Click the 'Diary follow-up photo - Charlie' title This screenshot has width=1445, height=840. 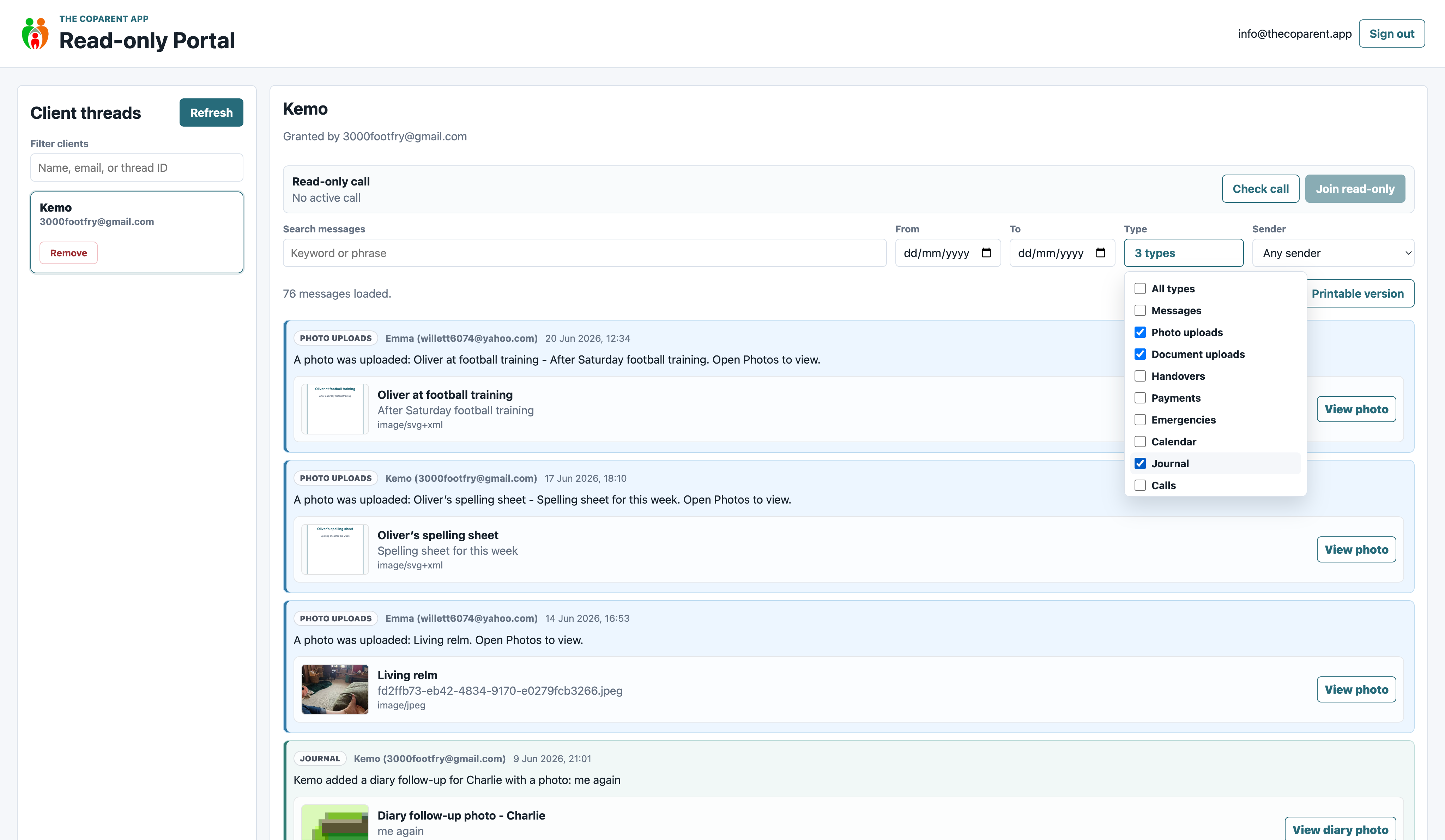(461, 815)
